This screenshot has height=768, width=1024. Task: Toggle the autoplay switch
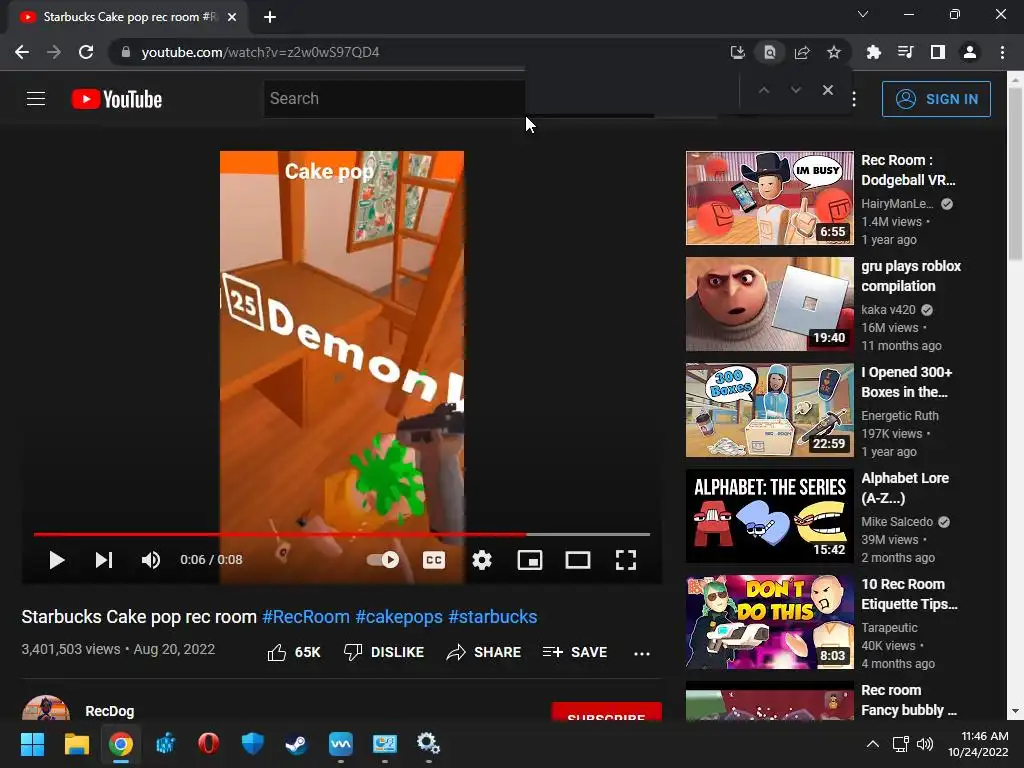click(x=383, y=560)
